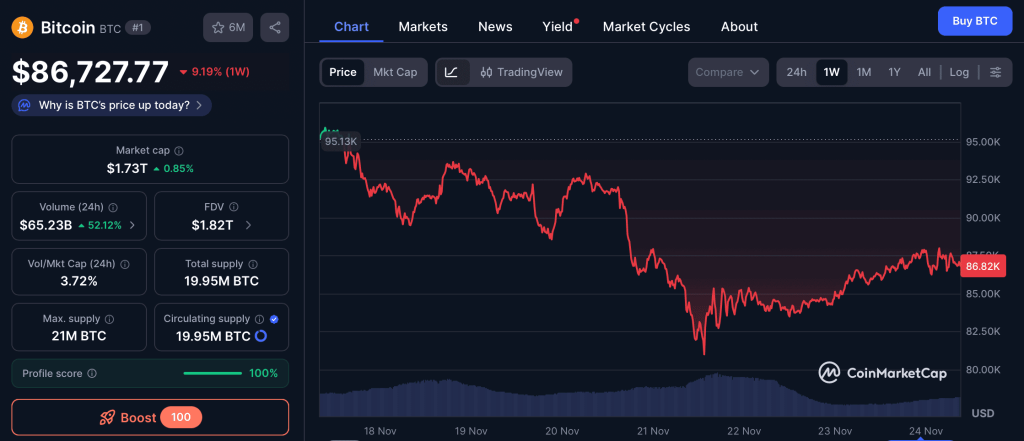Select the line chart type icon
The image size is (1024, 441).
(x=452, y=72)
